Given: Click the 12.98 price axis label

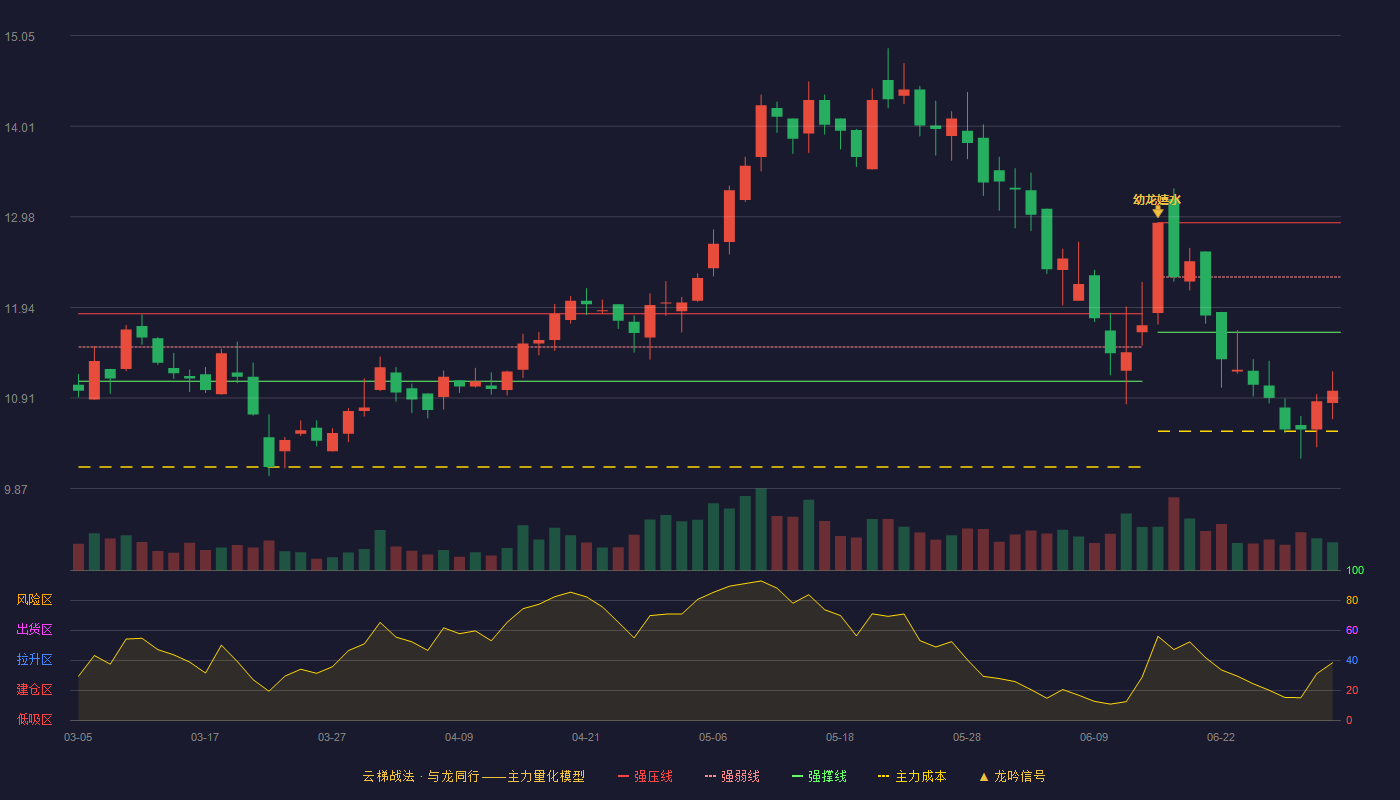Looking at the screenshot, I should 19,218.
